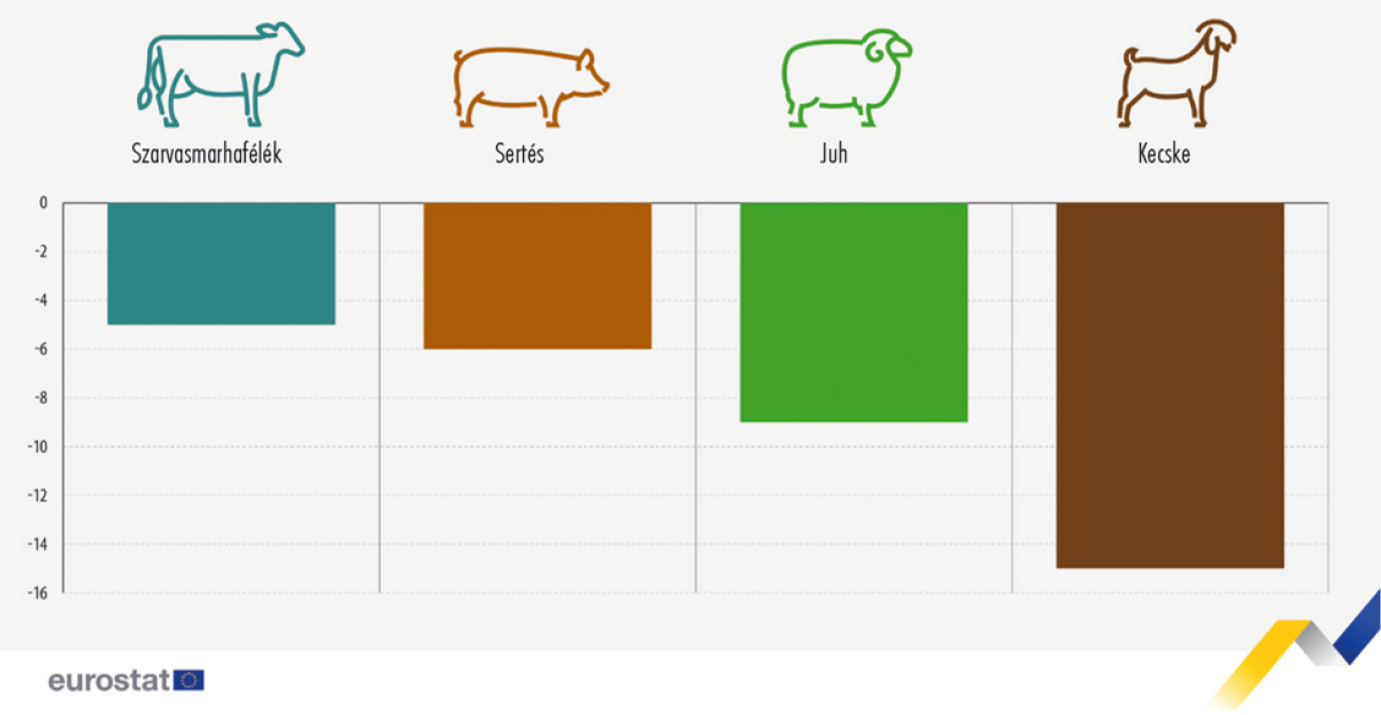
Task: Click the teal cattle bar
Action: coord(221,263)
